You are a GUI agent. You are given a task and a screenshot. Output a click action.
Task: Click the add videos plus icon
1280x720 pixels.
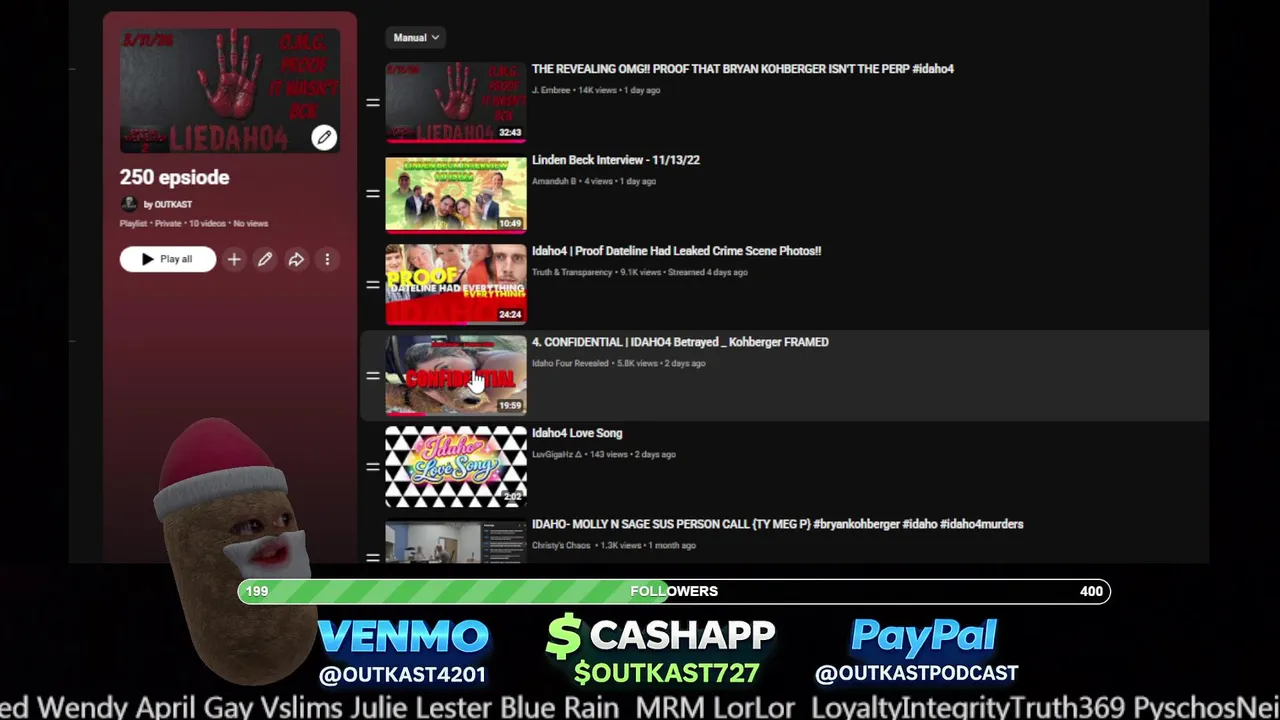(x=233, y=260)
